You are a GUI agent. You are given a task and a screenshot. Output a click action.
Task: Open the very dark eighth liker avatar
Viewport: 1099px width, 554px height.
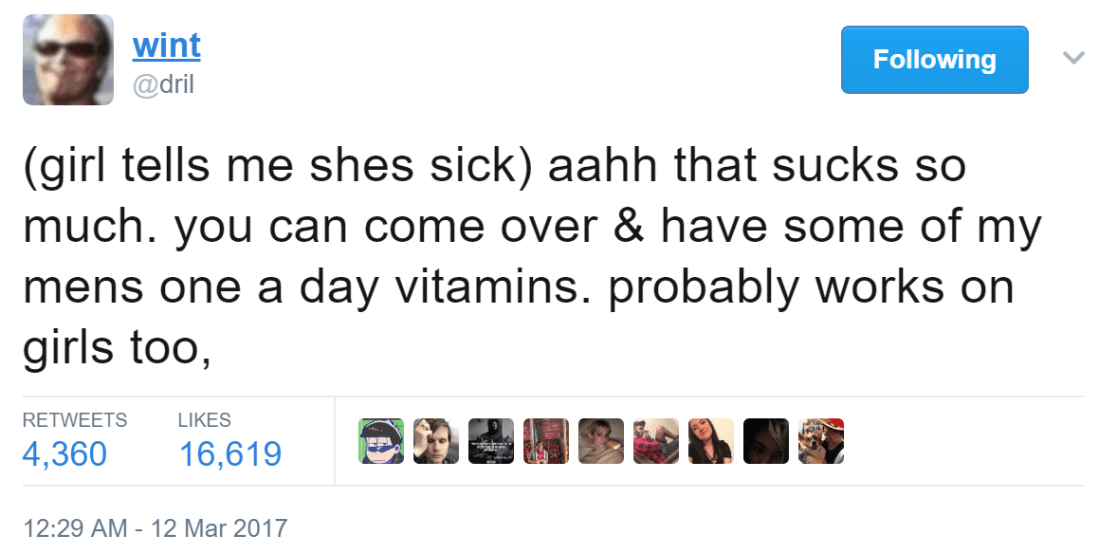click(766, 441)
